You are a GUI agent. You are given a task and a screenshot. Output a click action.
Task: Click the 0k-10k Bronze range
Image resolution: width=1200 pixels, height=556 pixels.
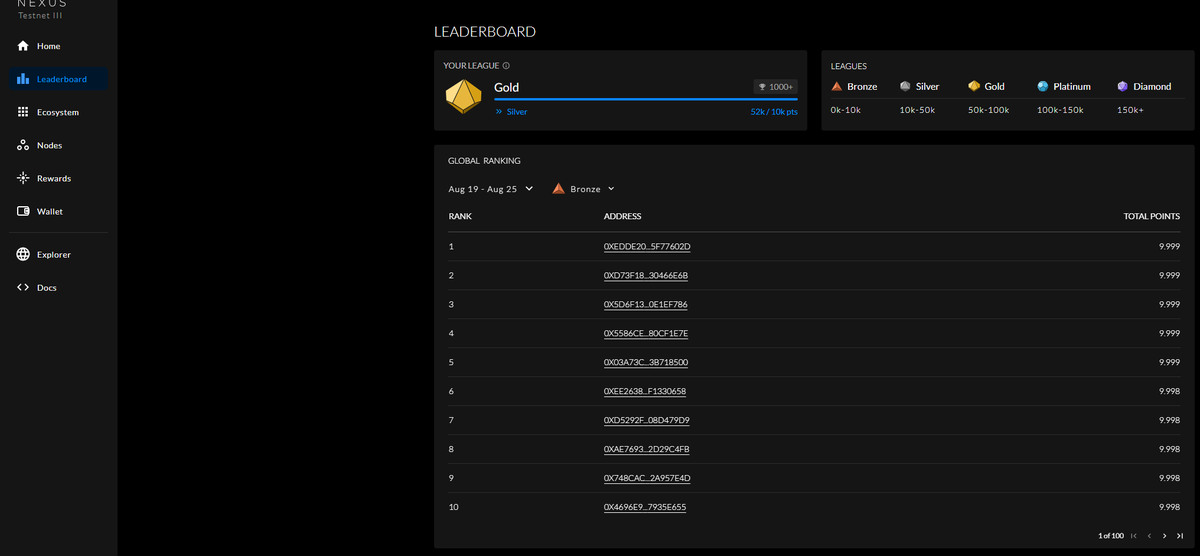point(846,109)
